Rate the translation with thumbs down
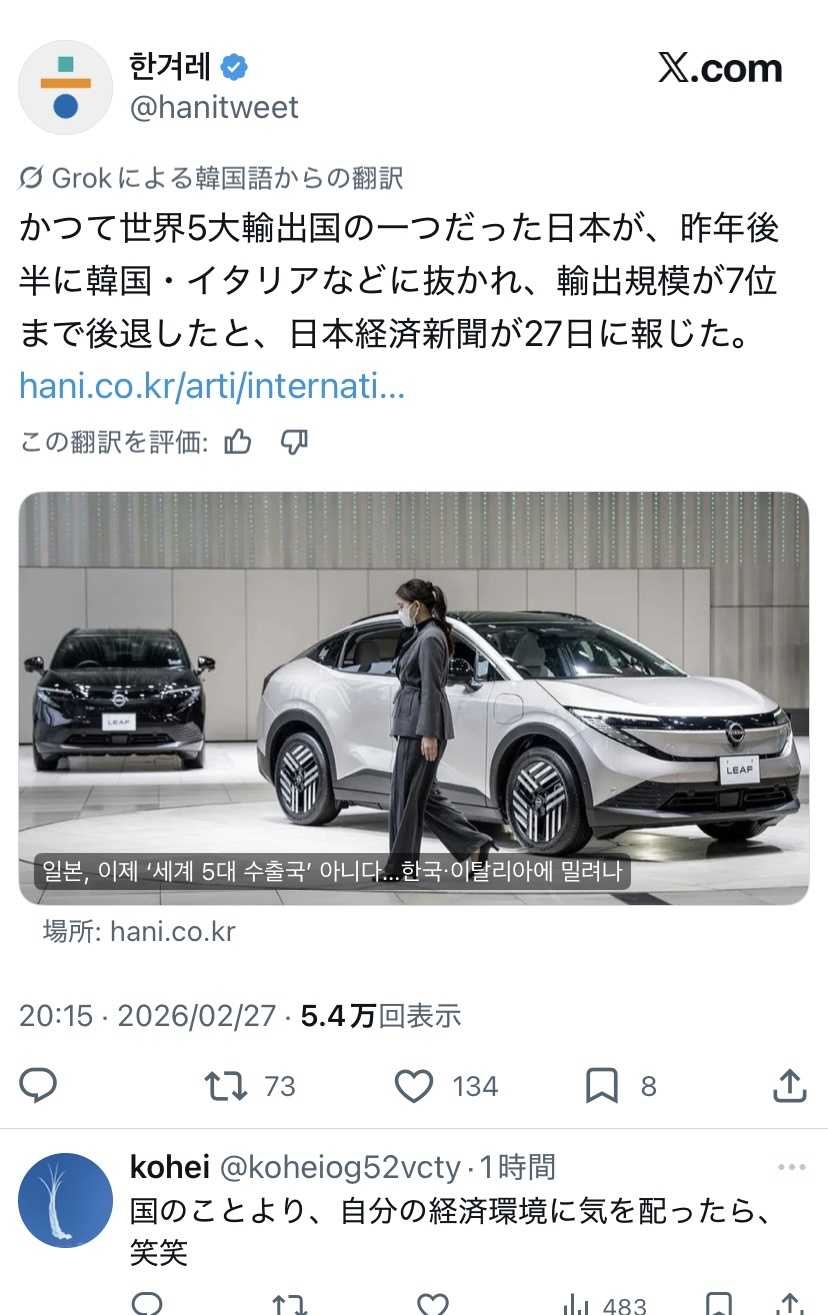828x1315 pixels. pos(294,441)
